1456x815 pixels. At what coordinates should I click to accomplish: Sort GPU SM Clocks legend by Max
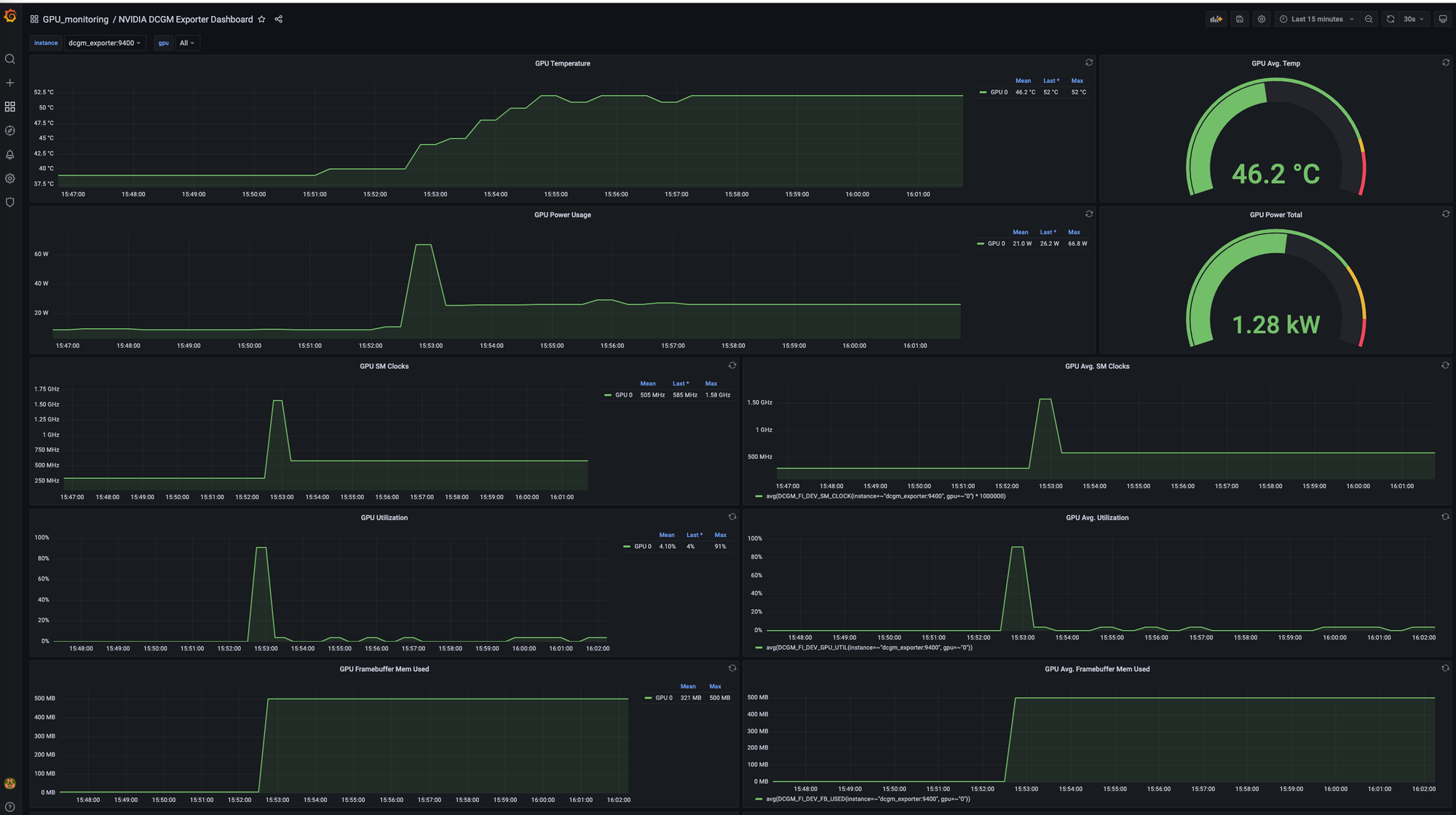(711, 383)
